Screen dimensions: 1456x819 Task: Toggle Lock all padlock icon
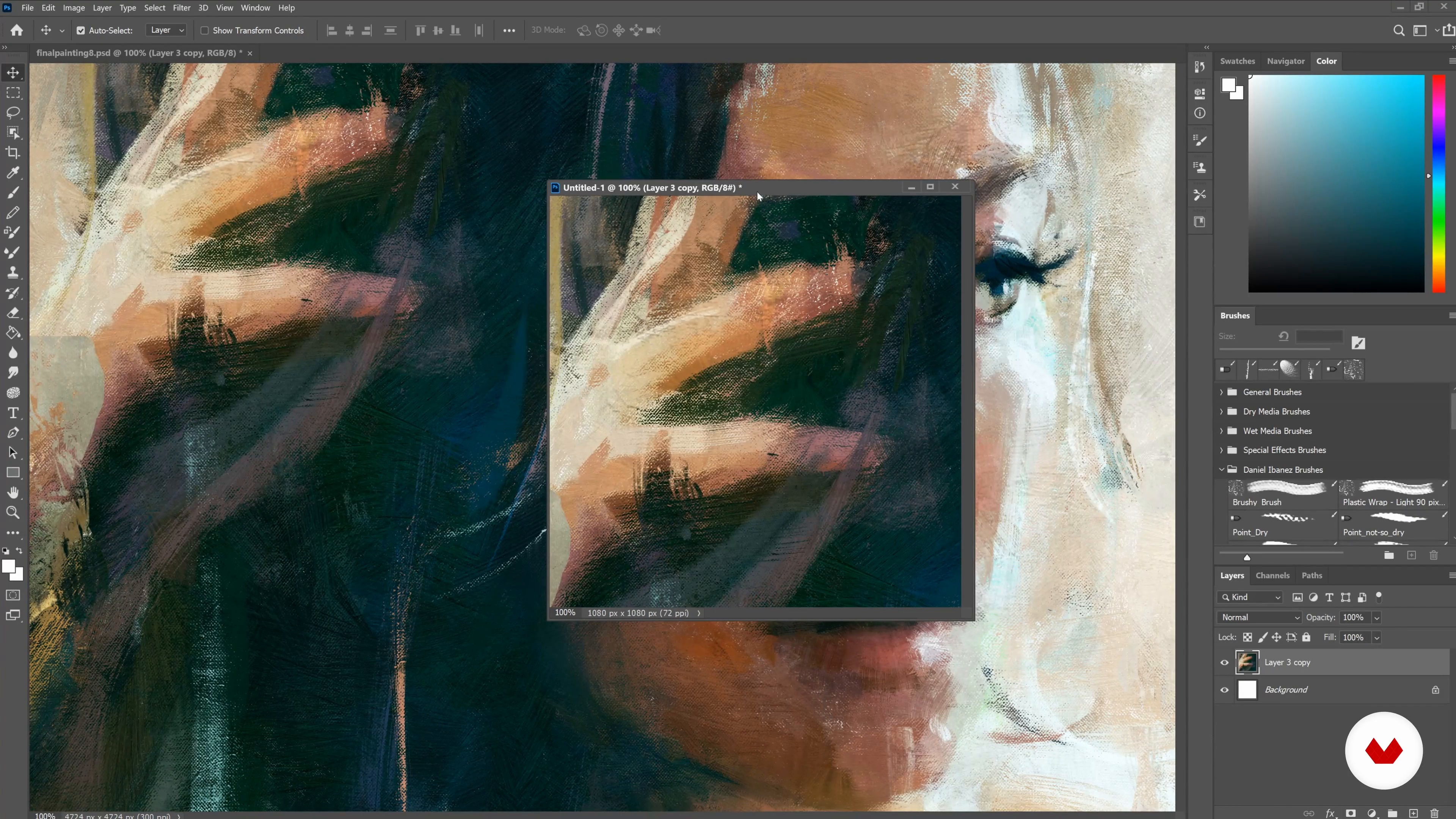click(x=1306, y=637)
